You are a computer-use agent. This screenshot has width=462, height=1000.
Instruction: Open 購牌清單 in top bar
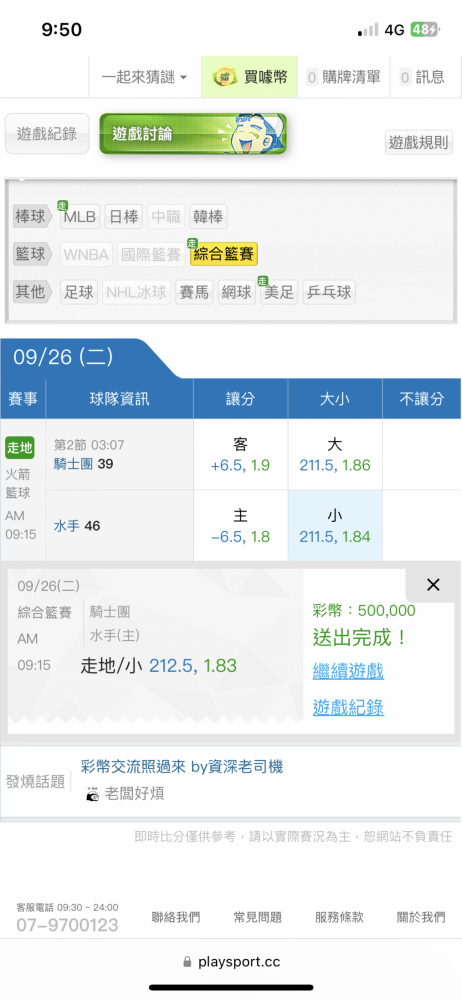pos(345,77)
